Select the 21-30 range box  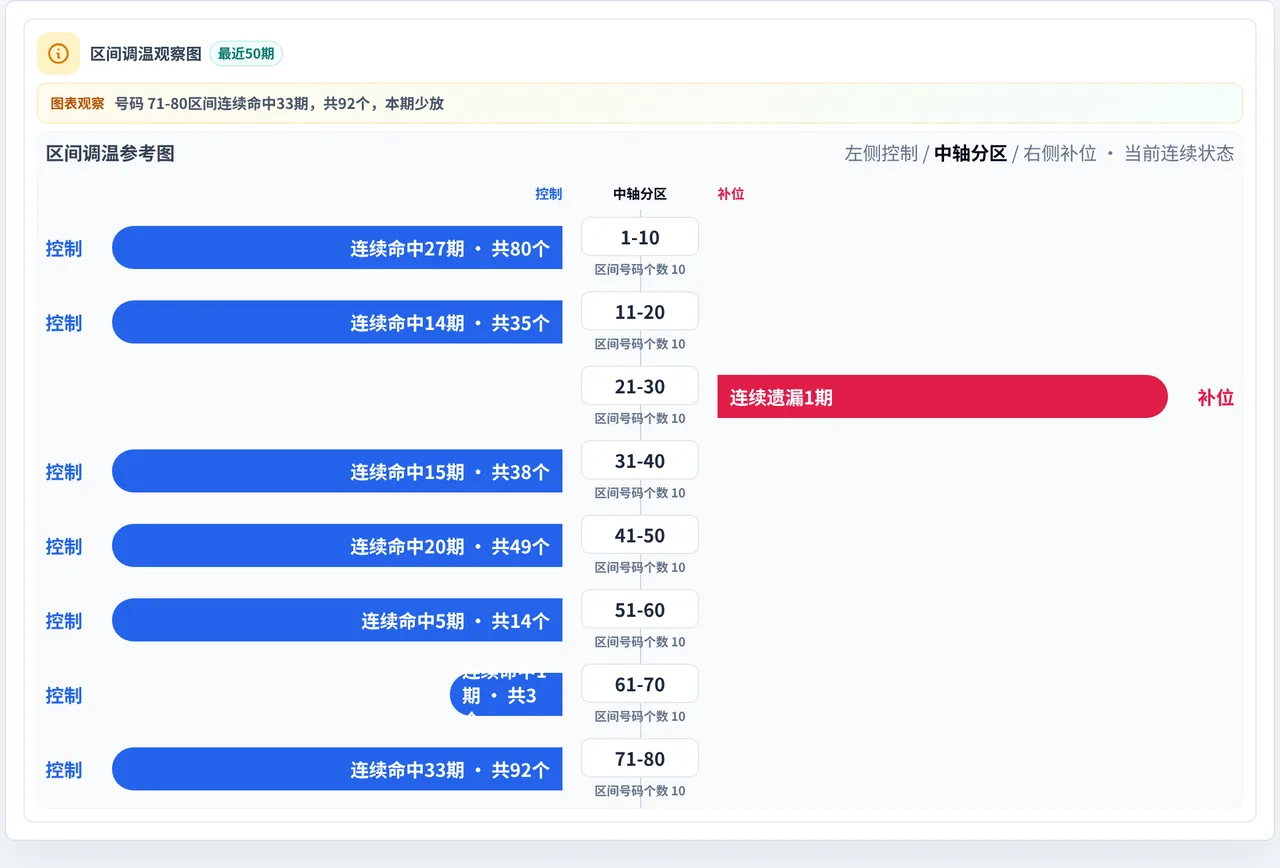pyautogui.click(x=640, y=386)
